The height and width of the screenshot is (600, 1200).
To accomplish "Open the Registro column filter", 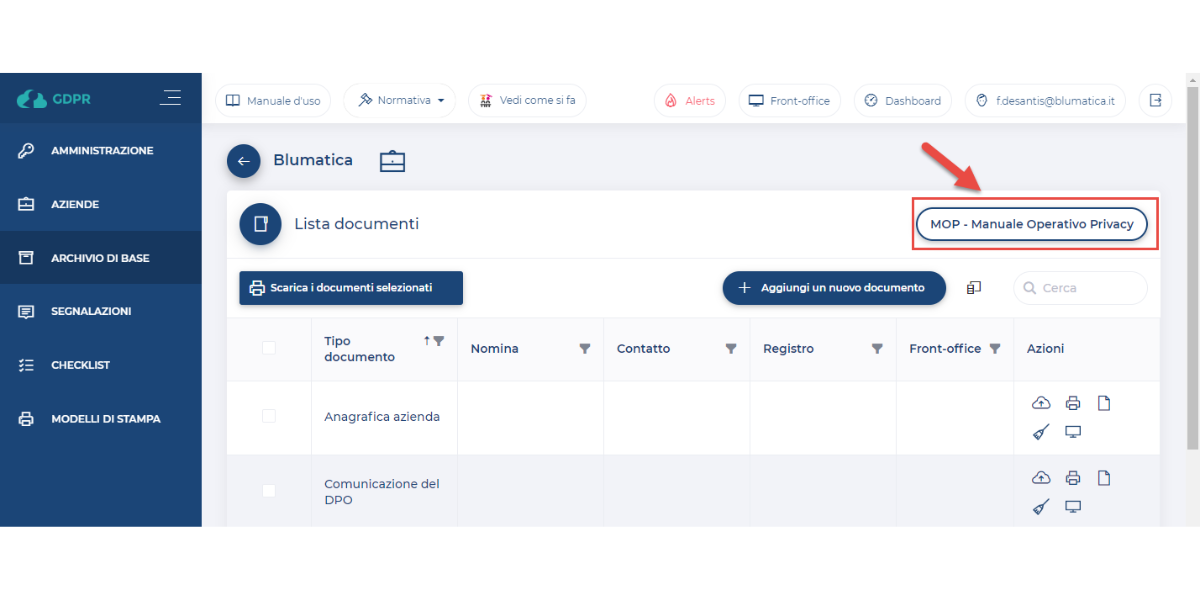I will point(877,349).
